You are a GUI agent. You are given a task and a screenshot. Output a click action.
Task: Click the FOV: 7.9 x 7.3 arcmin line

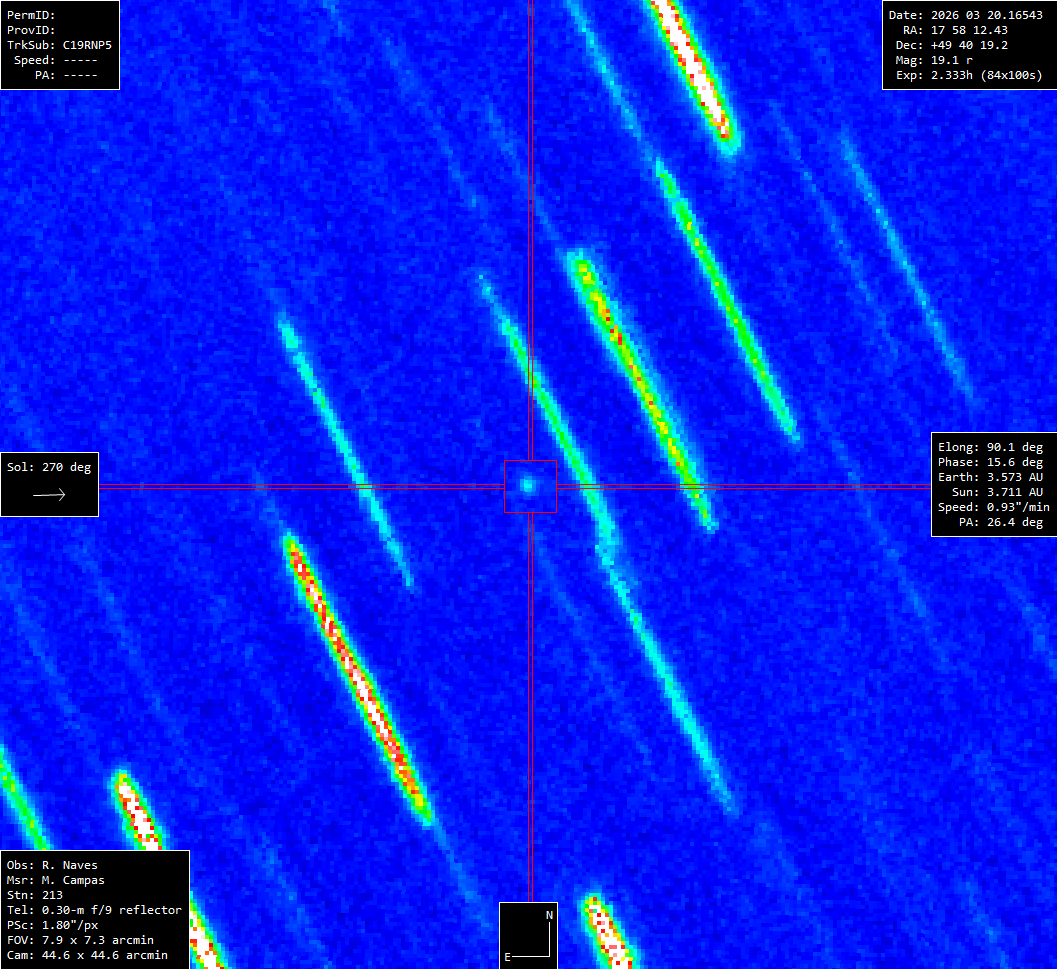87,940
